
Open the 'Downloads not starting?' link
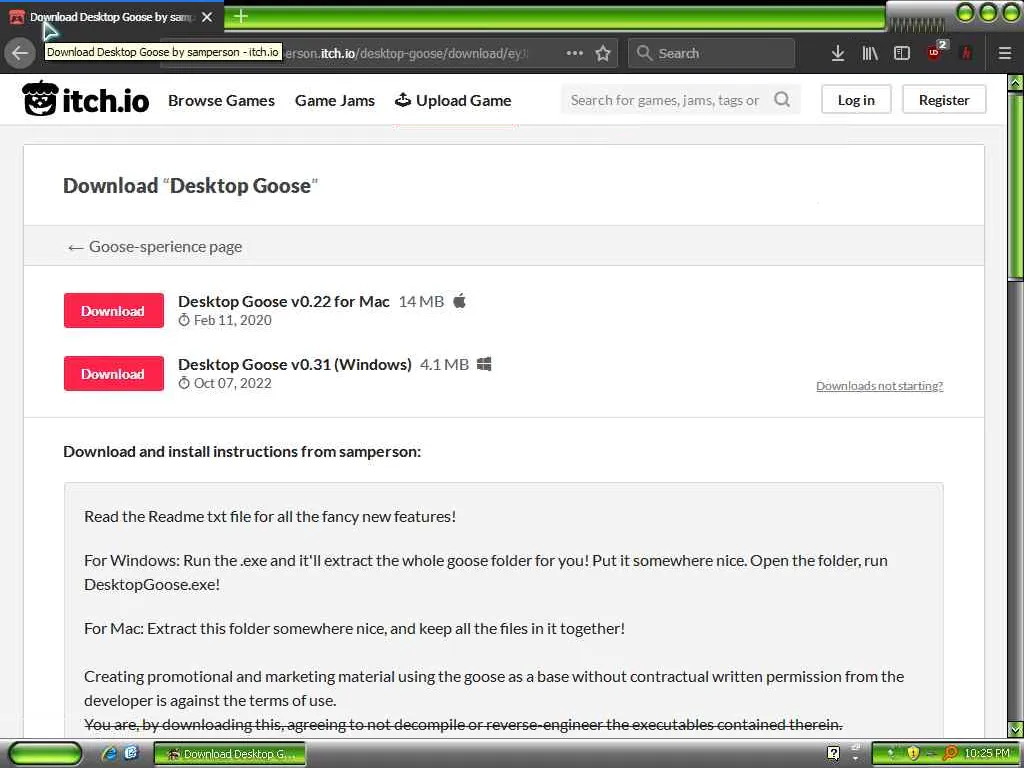[x=880, y=386]
